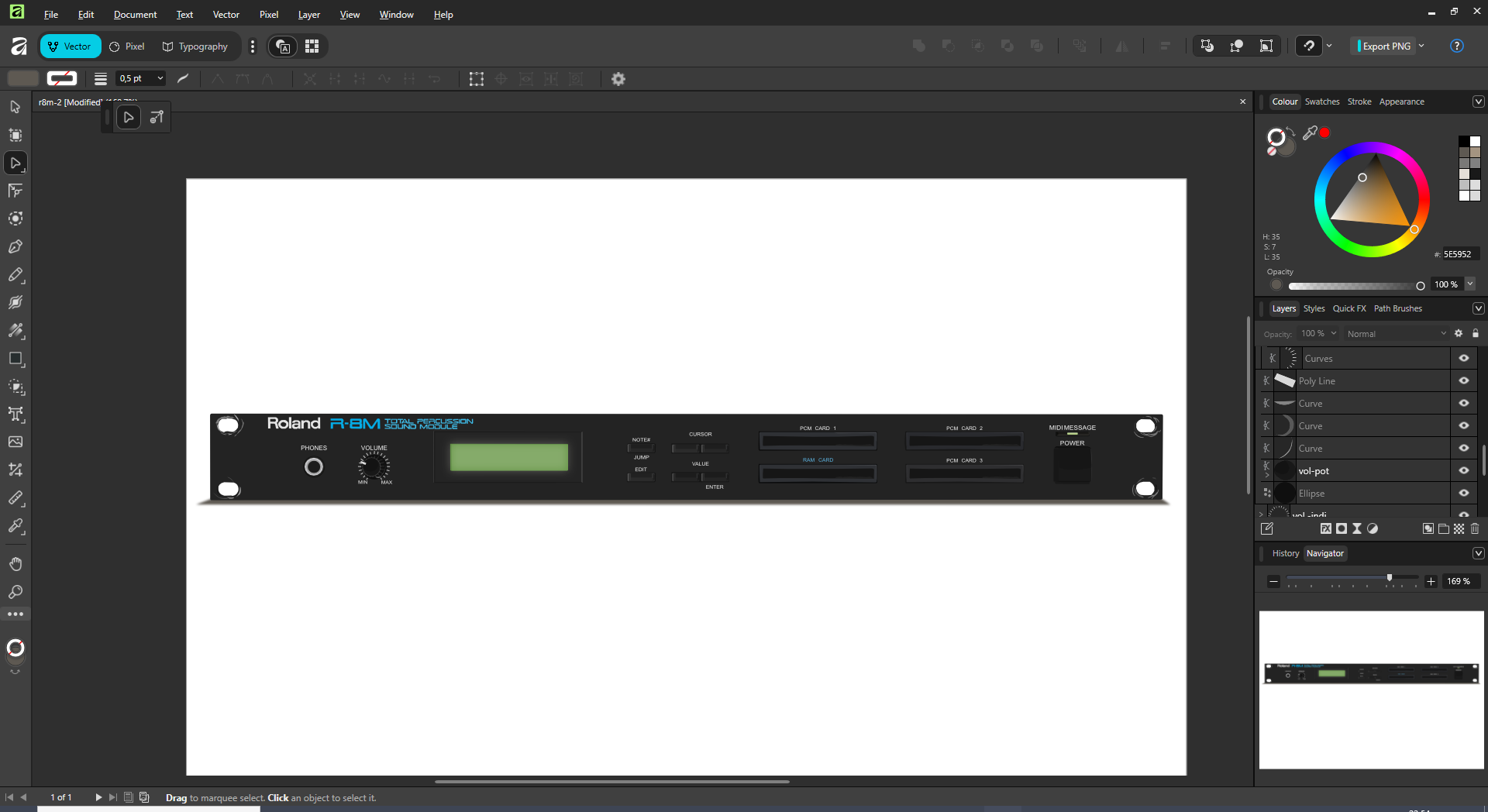Viewport: 1488px width, 812px height.
Task: Expand the Export PNG dropdown arrow
Action: (1422, 46)
